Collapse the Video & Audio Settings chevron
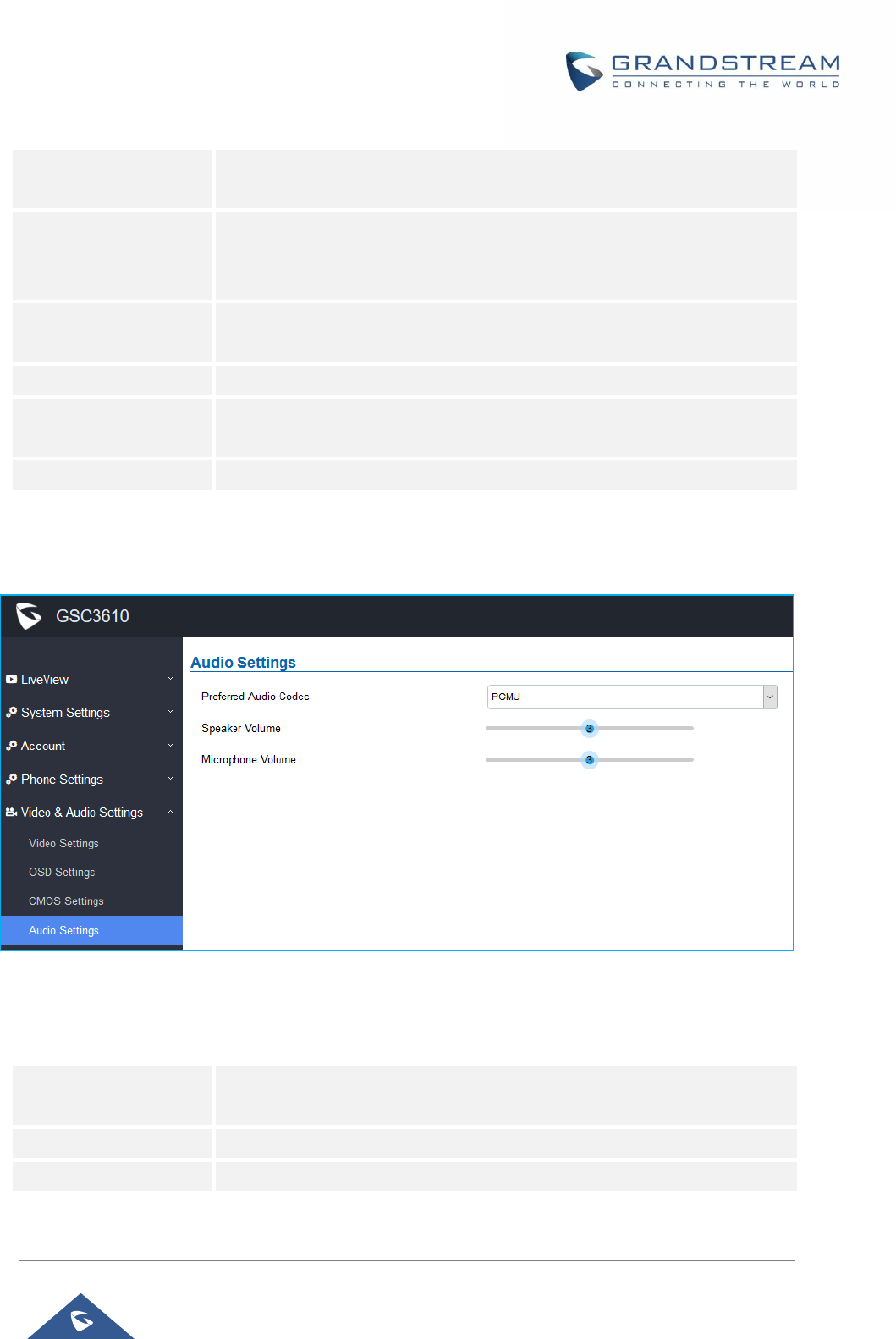Viewport: 896px width, 1339px height. point(170,812)
